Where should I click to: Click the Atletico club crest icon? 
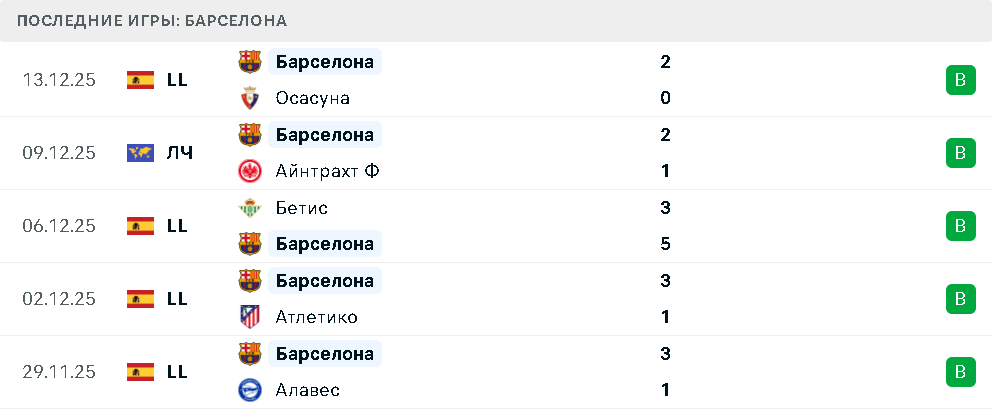click(249, 317)
